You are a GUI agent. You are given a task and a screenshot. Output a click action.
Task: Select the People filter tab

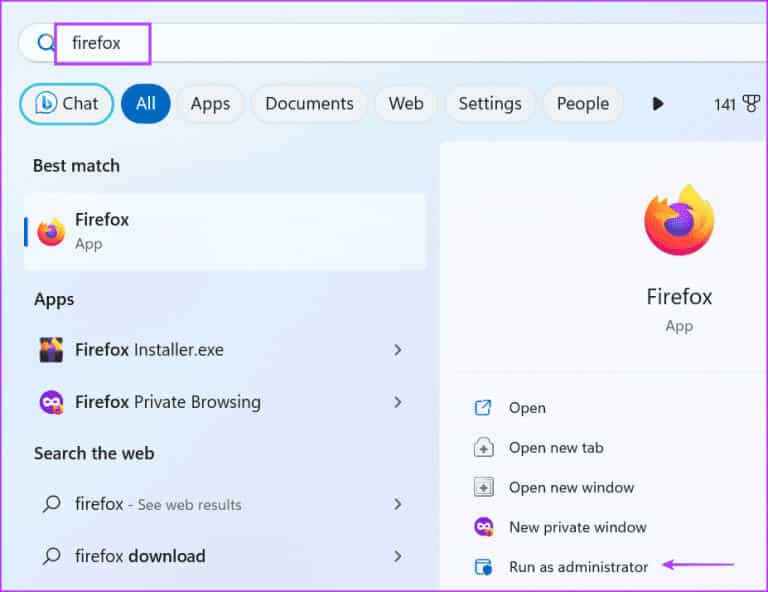click(x=583, y=103)
